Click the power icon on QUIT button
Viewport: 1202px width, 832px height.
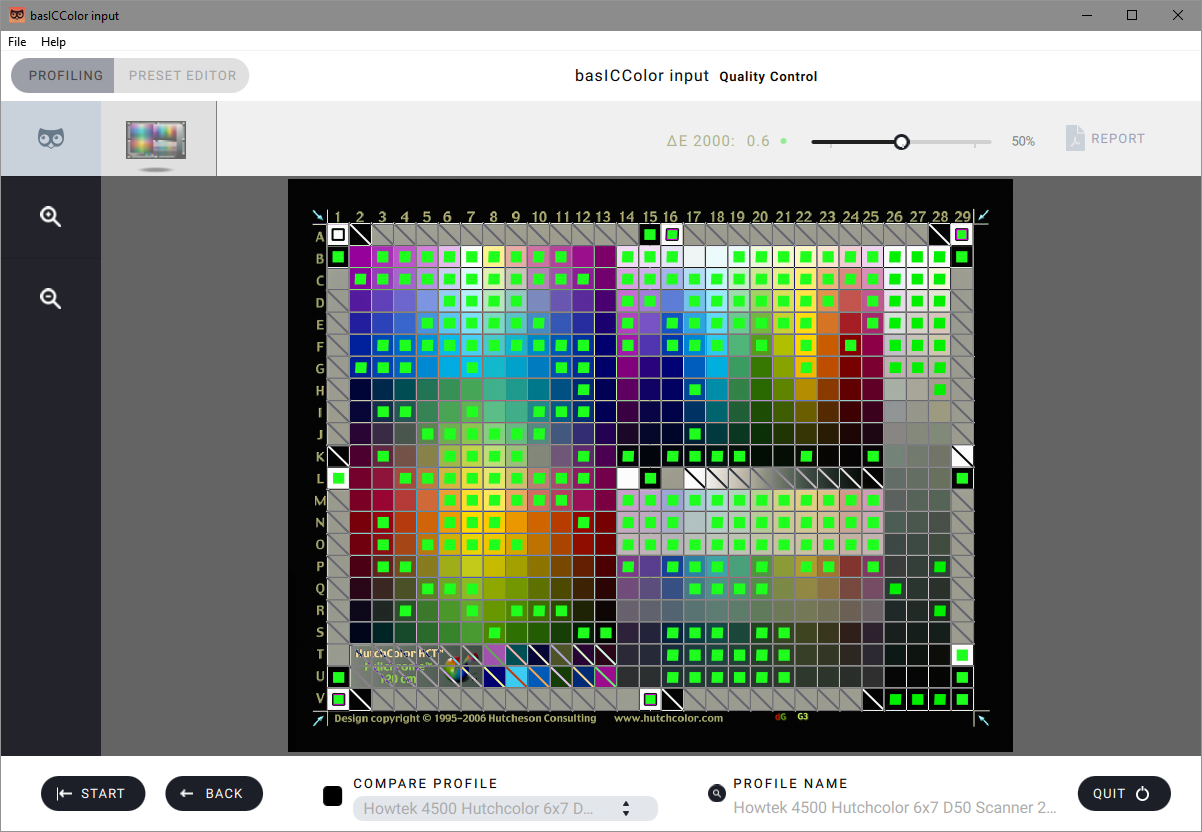(1143, 793)
